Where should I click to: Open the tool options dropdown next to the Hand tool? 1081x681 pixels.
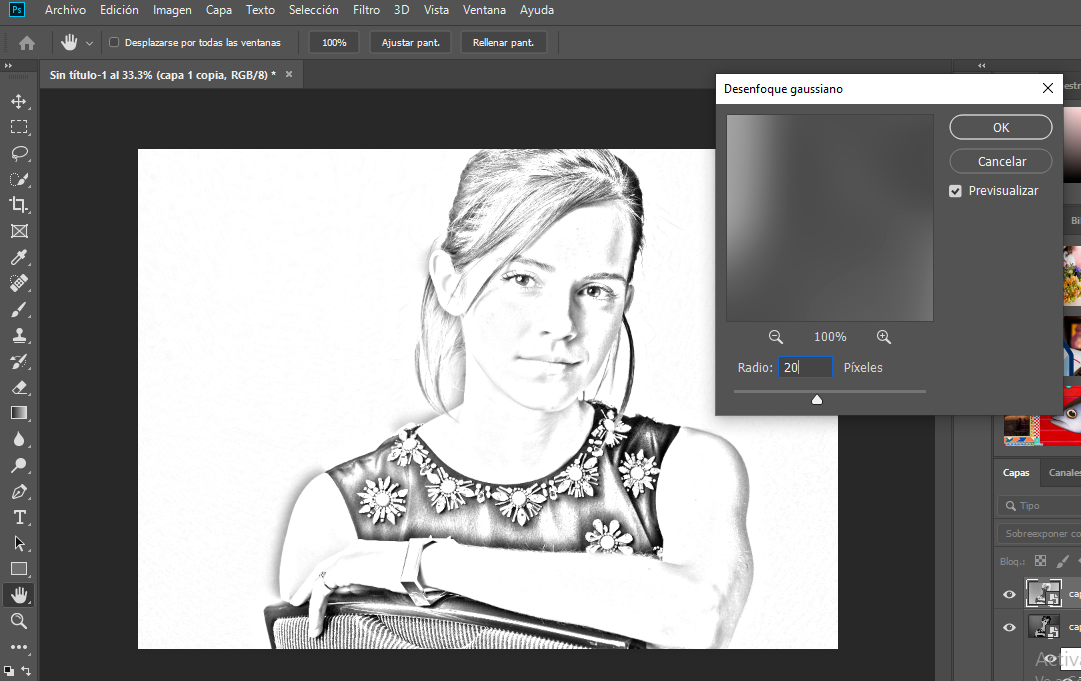click(90, 42)
